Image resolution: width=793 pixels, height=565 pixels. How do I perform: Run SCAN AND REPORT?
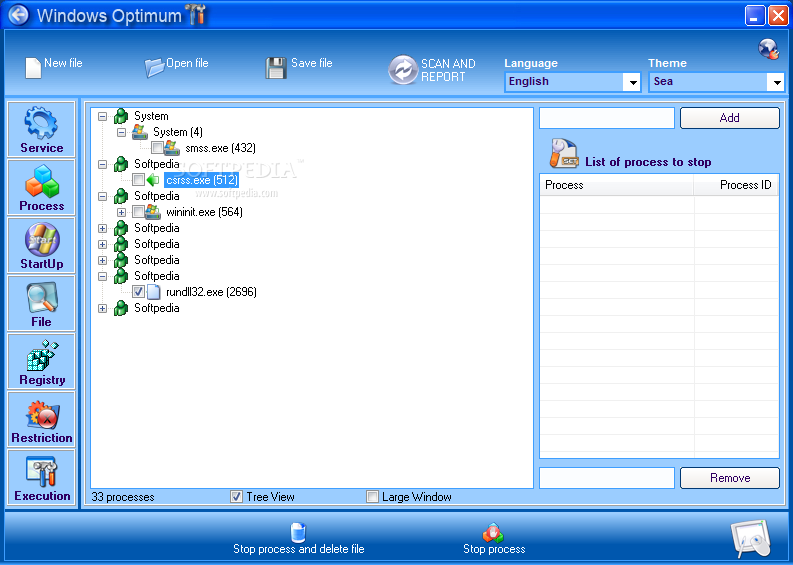pyautogui.click(x=432, y=70)
